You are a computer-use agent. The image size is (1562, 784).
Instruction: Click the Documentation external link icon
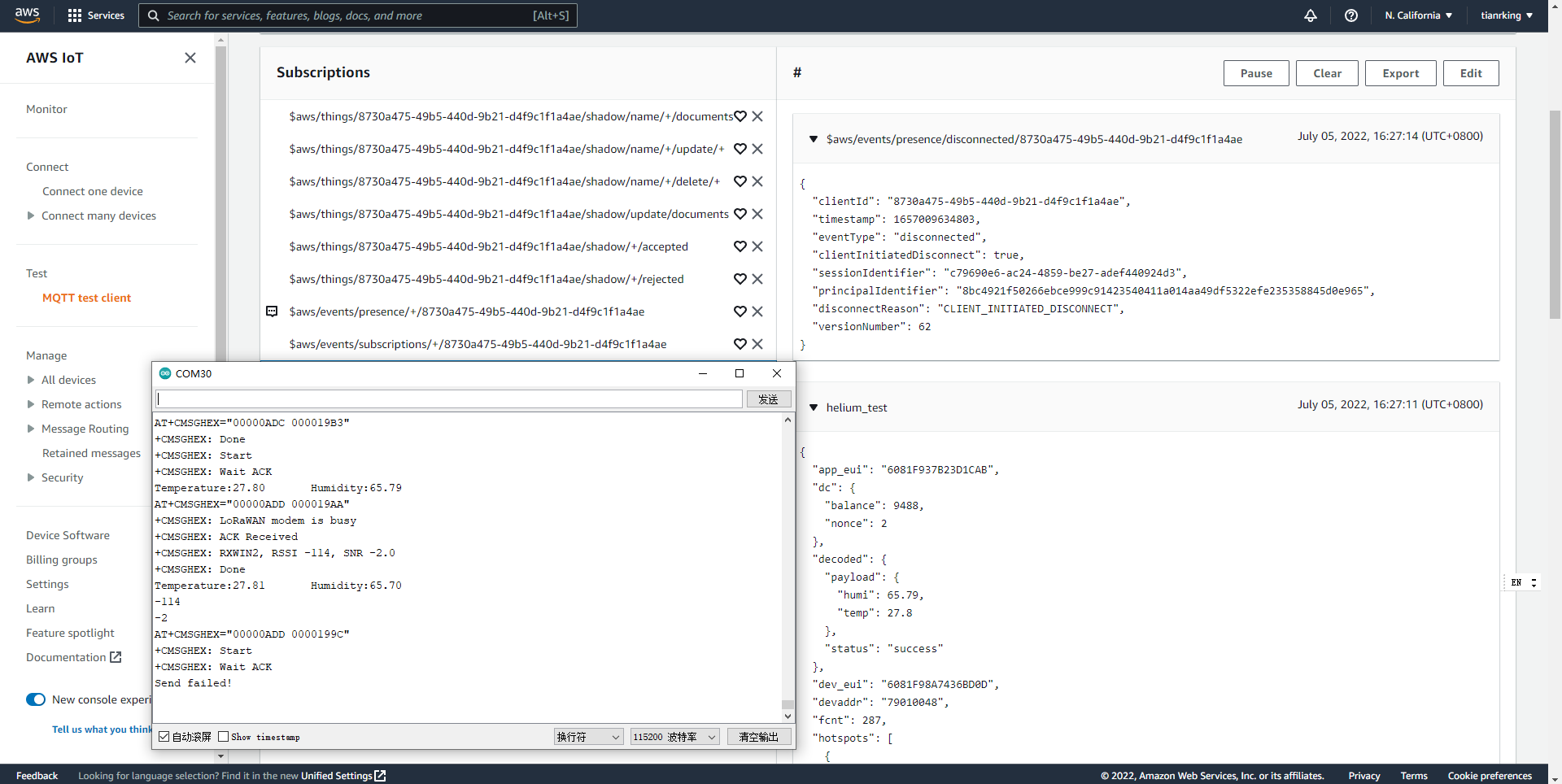116,657
